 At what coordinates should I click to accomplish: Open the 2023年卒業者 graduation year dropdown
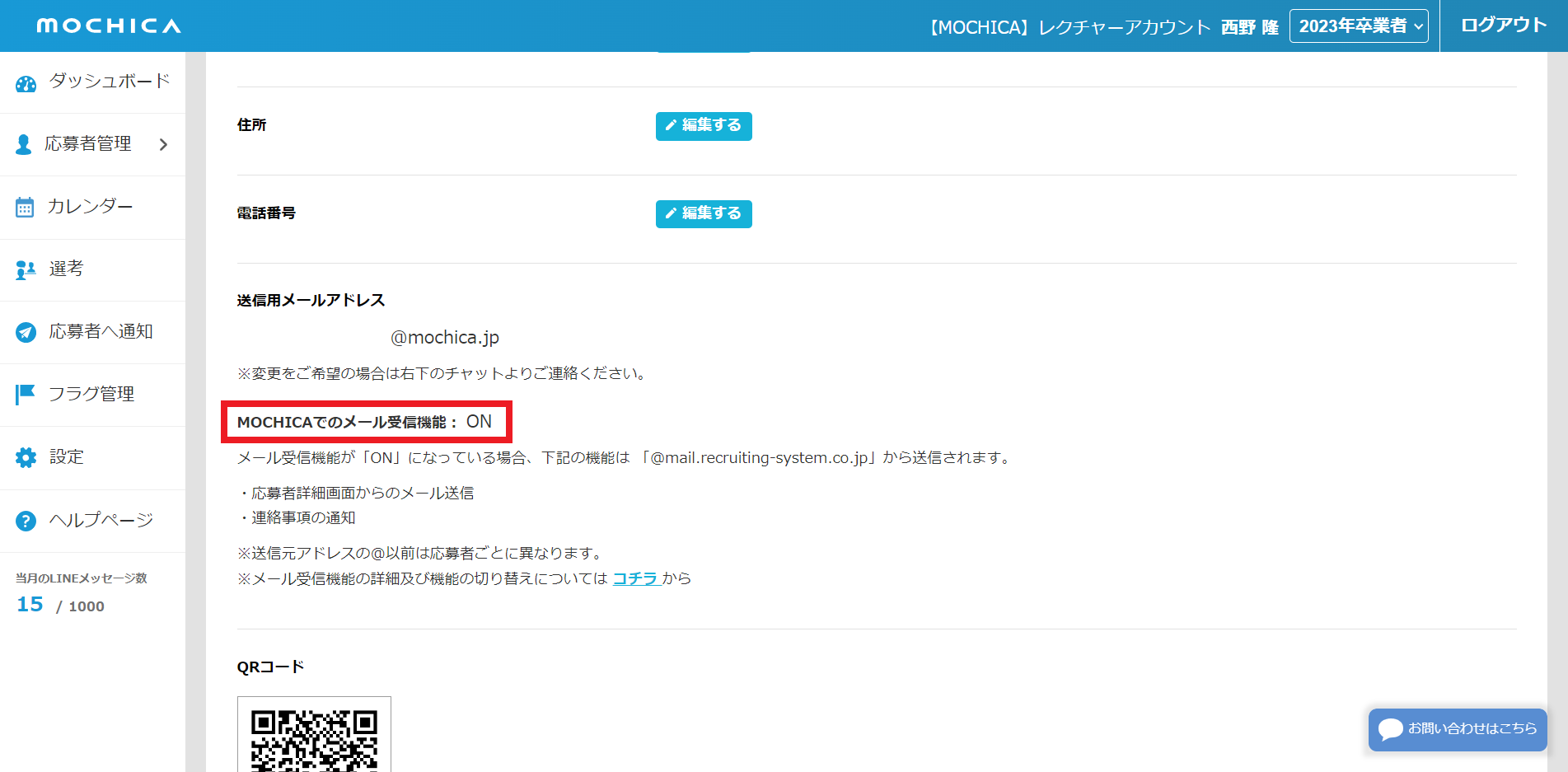(x=1359, y=26)
